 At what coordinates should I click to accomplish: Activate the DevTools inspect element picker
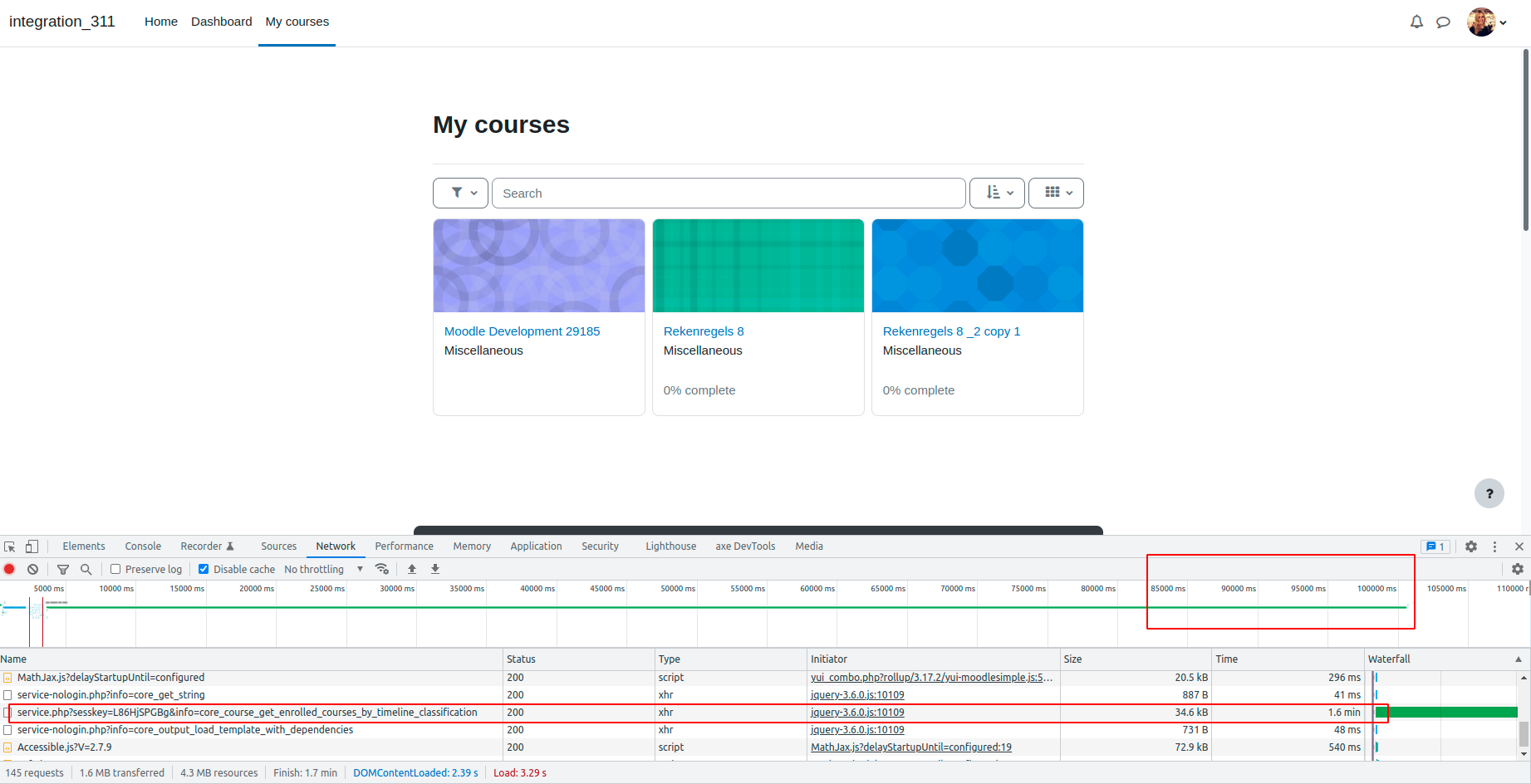point(10,546)
